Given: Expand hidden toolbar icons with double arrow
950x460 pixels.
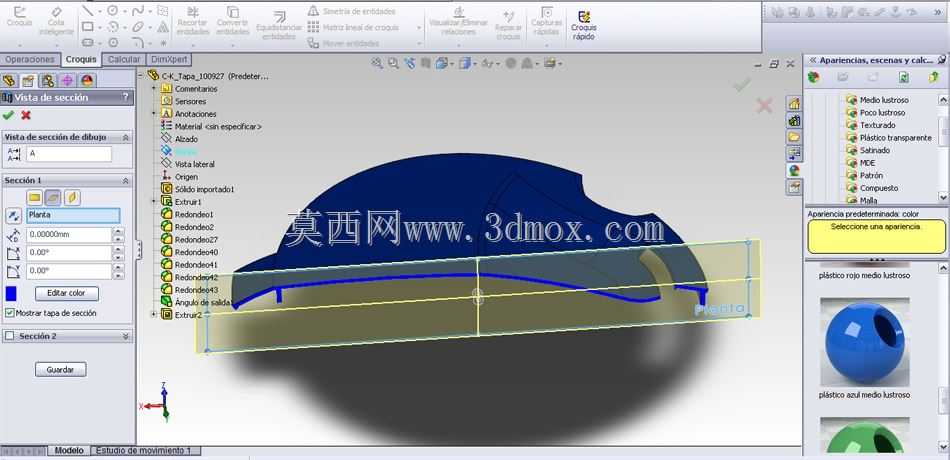Looking at the screenshot, I should [x=938, y=12].
